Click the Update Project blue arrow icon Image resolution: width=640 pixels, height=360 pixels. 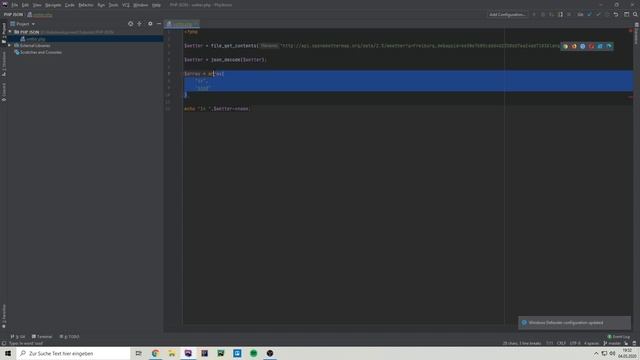[x=589, y=14]
